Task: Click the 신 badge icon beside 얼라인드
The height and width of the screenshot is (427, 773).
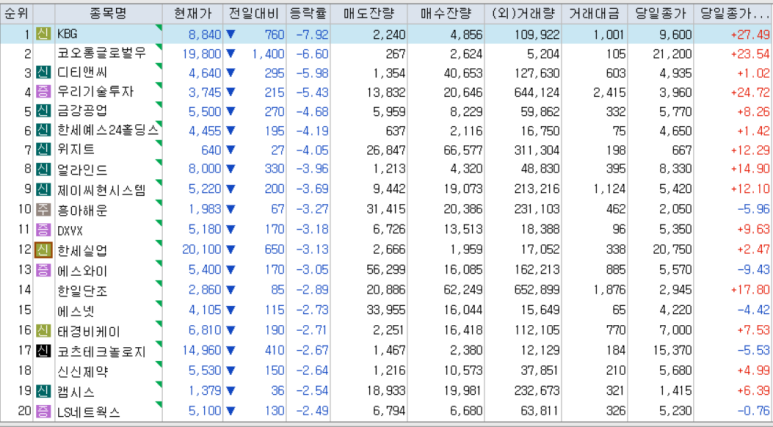Action: pyautogui.click(x=43, y=169)
